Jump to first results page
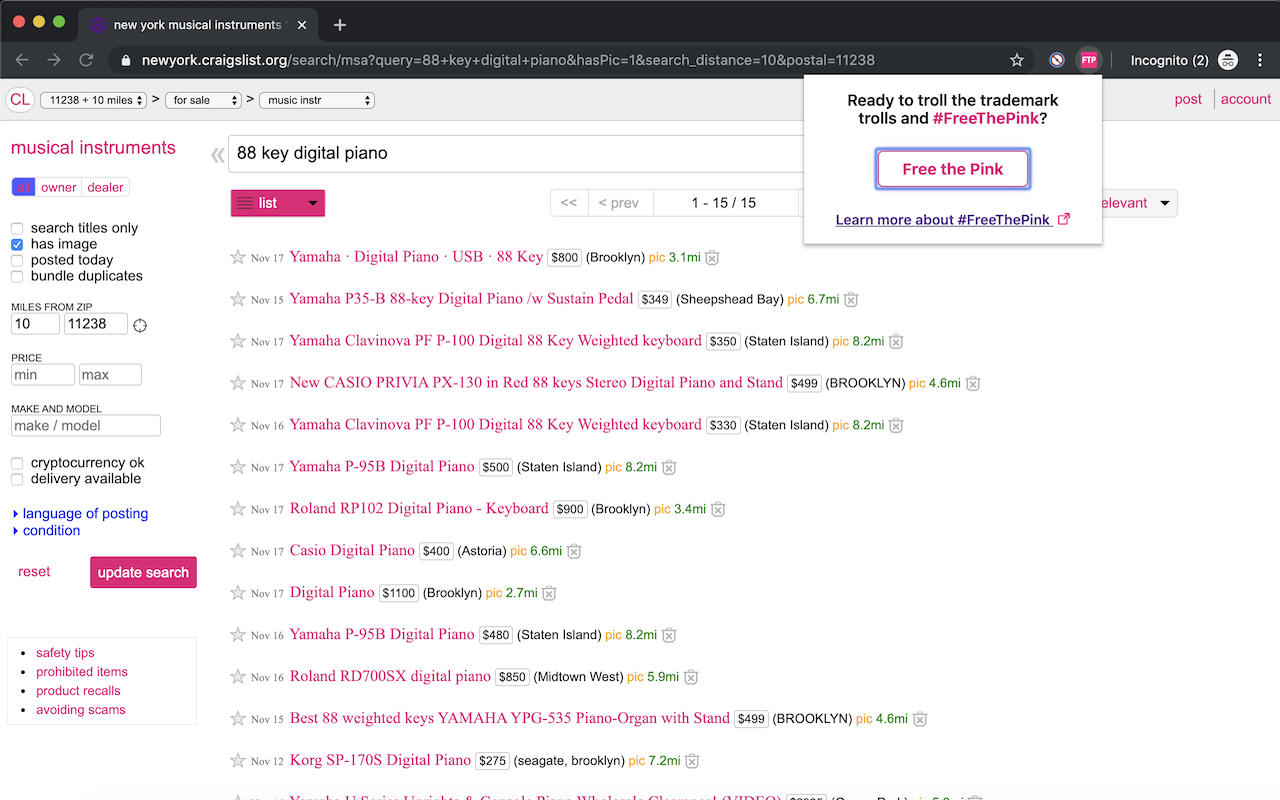This screenshot has height=800, width=1280. [568, 203]
